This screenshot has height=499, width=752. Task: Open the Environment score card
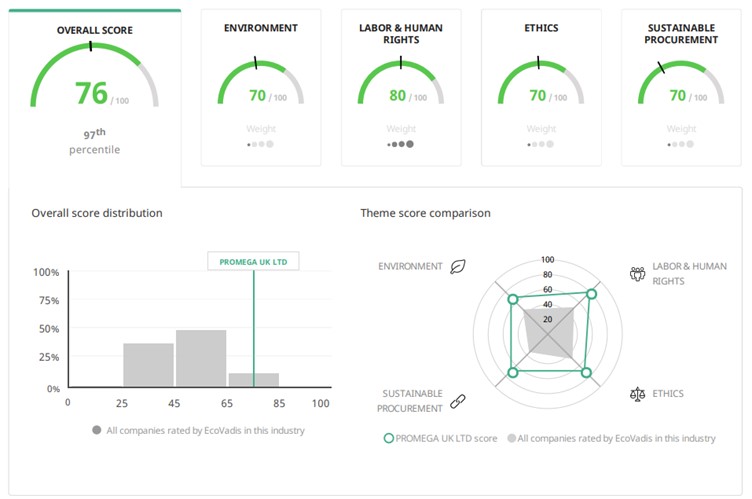coord(261,87)
